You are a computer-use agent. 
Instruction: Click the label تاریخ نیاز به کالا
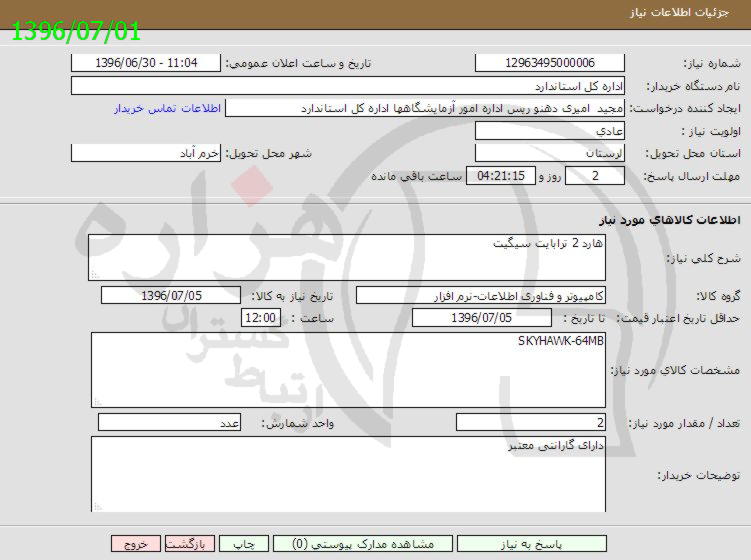[293, 297]
